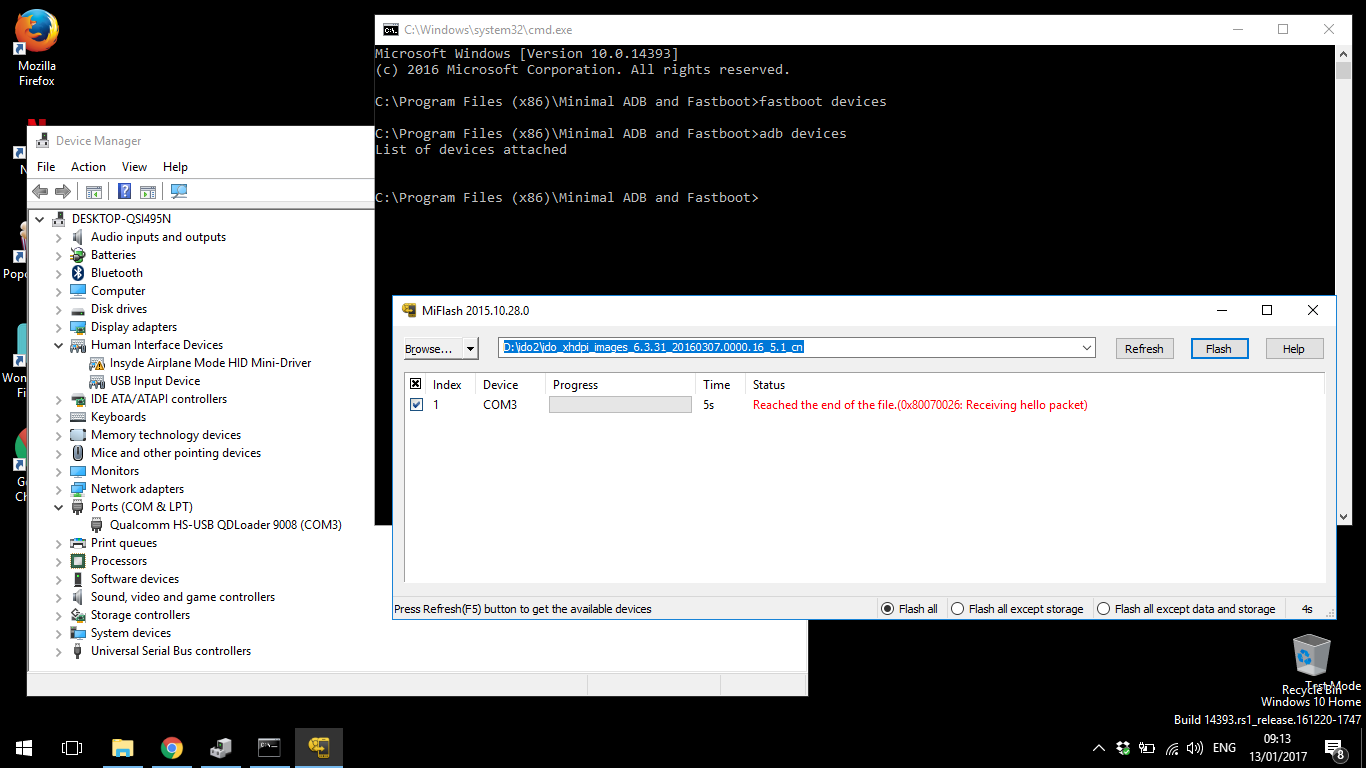1366x768 pixels.
Task: Uncheck the COM3 device row checkbox
Action: (x=416, y=405)
